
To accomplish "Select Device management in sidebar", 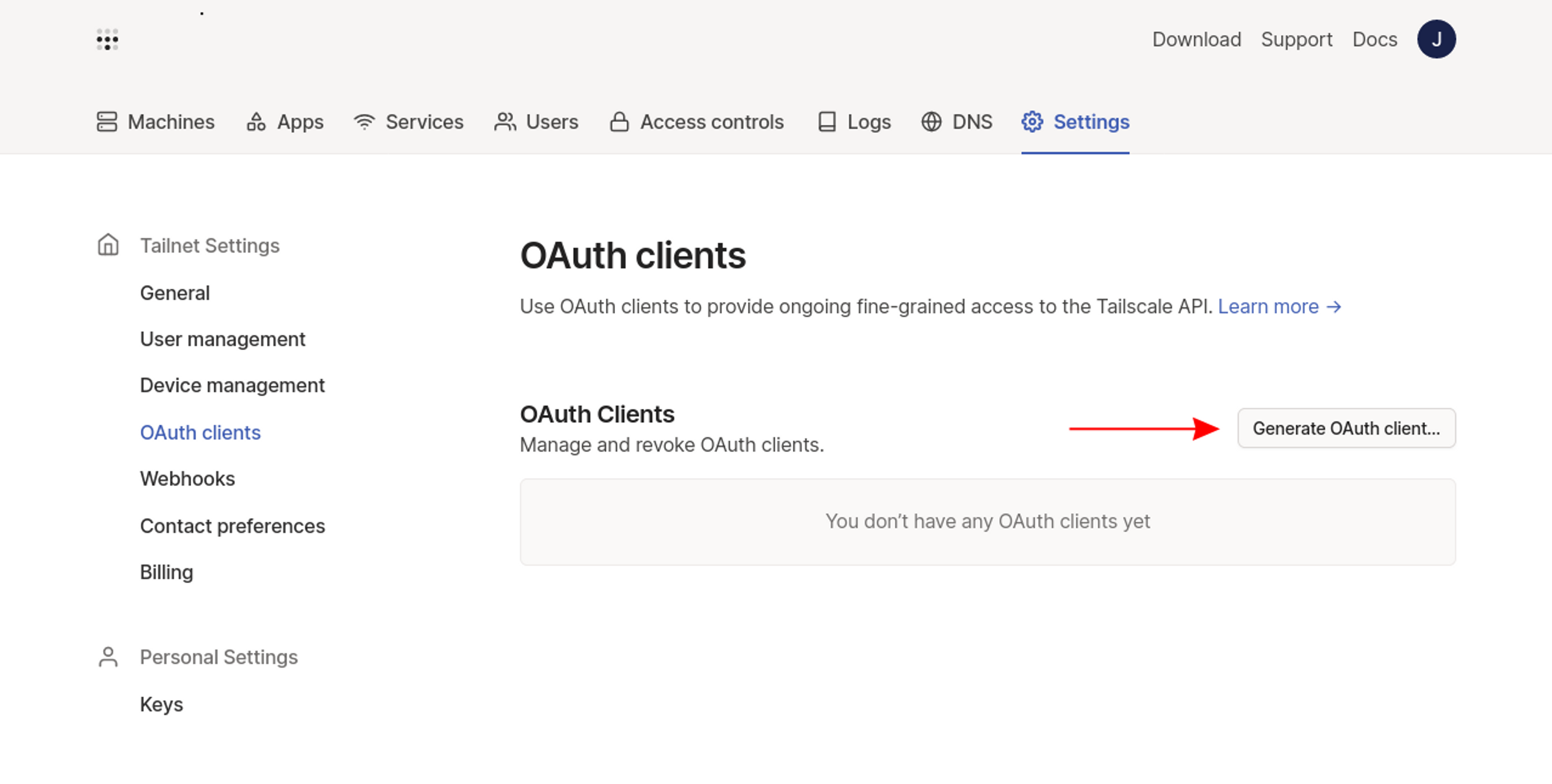I will [232, 385].
